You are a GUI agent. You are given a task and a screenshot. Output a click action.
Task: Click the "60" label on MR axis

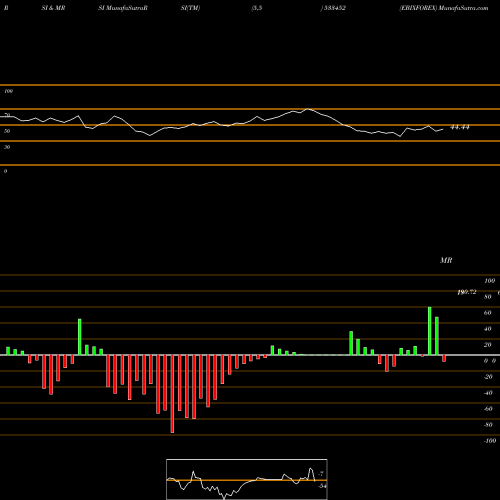488,313
